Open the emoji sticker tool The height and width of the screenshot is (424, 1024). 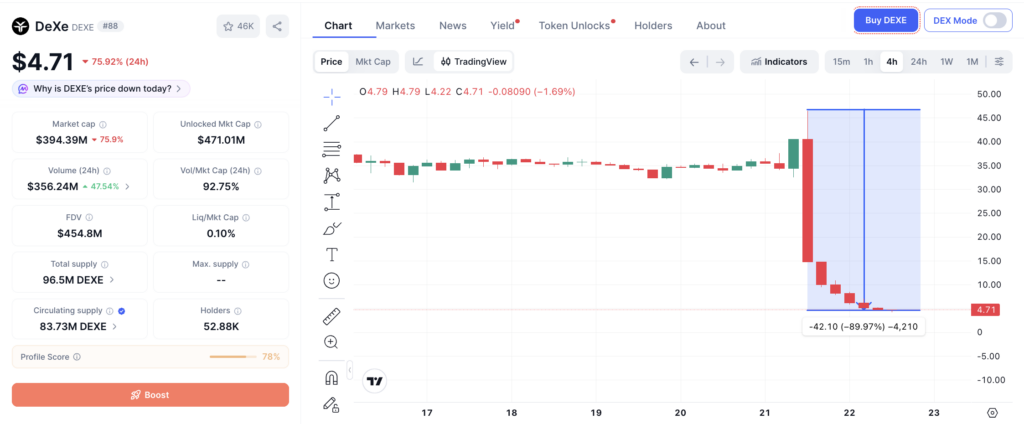tap(332, 281)
